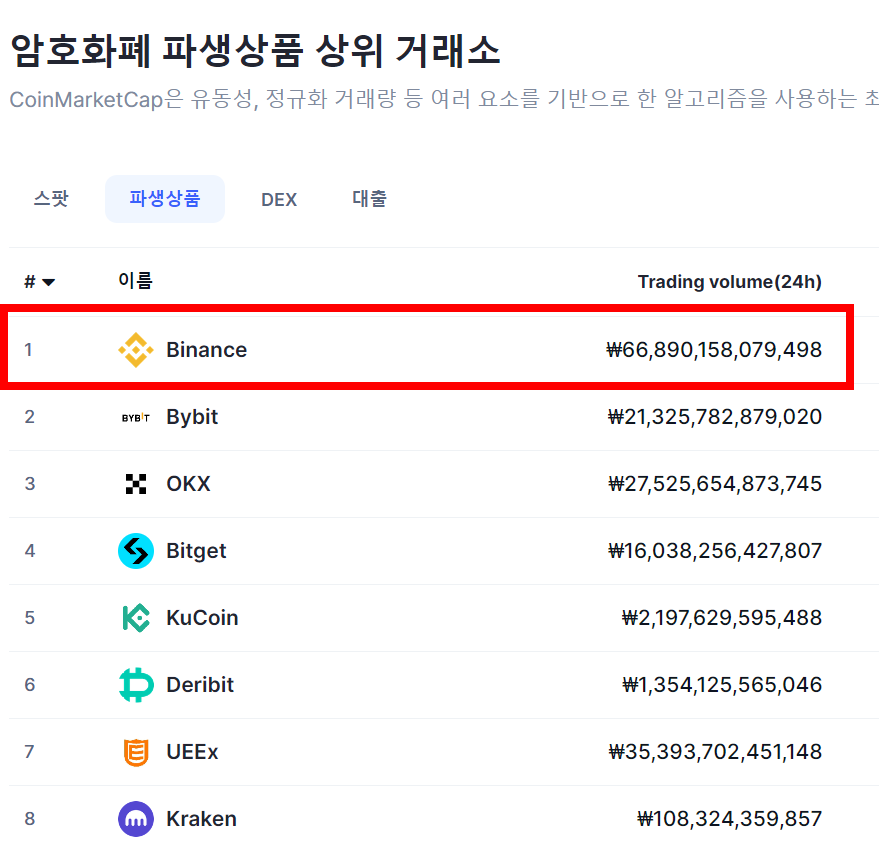Click the Bybit logo icon
879x846 pixels.
136,418
